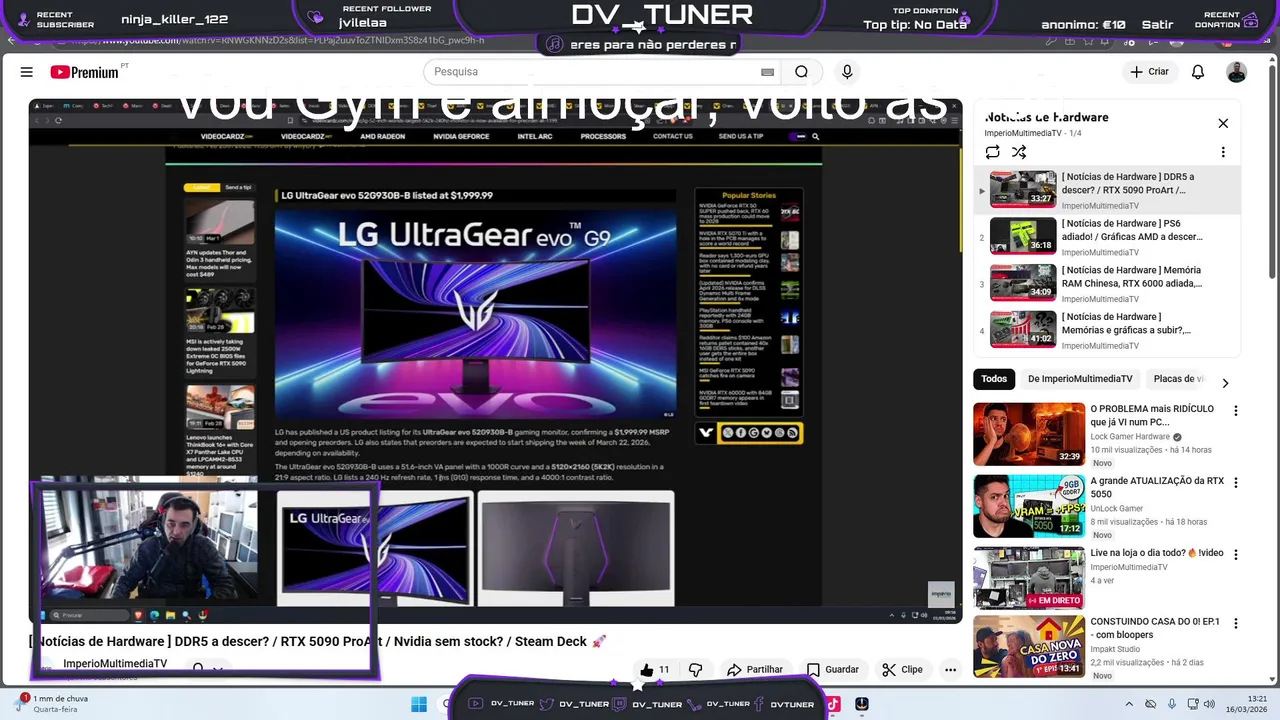Open playlist panel more options menu

(x=1223, y=152)
